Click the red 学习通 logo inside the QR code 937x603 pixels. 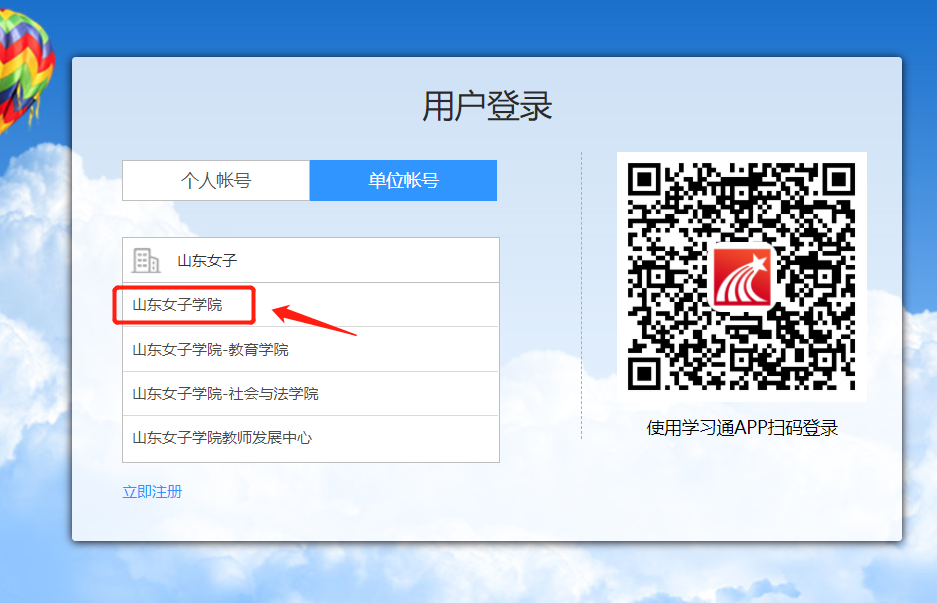click(x=742, y=277)
